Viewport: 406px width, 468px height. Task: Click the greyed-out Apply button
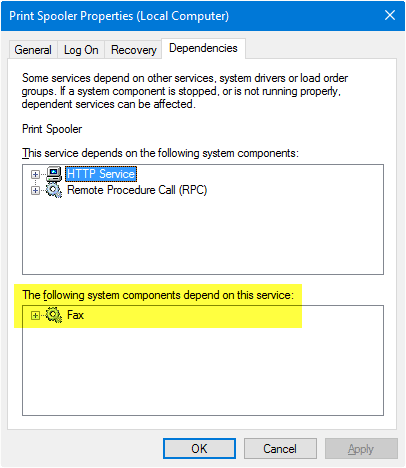(x=361, y=449)
